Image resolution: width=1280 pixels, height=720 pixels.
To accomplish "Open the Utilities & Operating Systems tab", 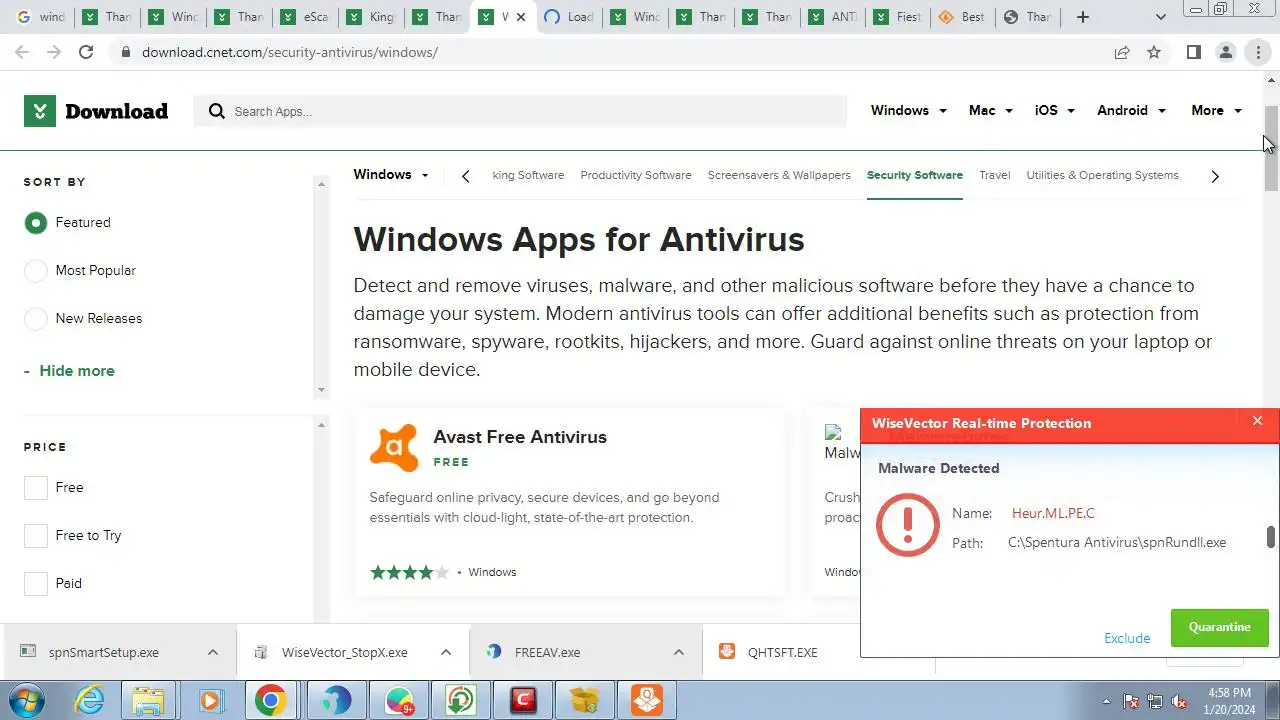I will [1102, 175].
